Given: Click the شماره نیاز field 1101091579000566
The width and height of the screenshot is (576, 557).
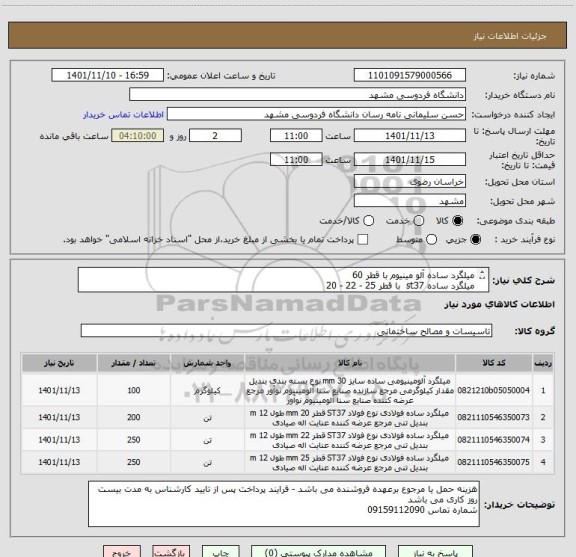Looking at the screenshot, I should pyautogui.click(x=410, y=75).
